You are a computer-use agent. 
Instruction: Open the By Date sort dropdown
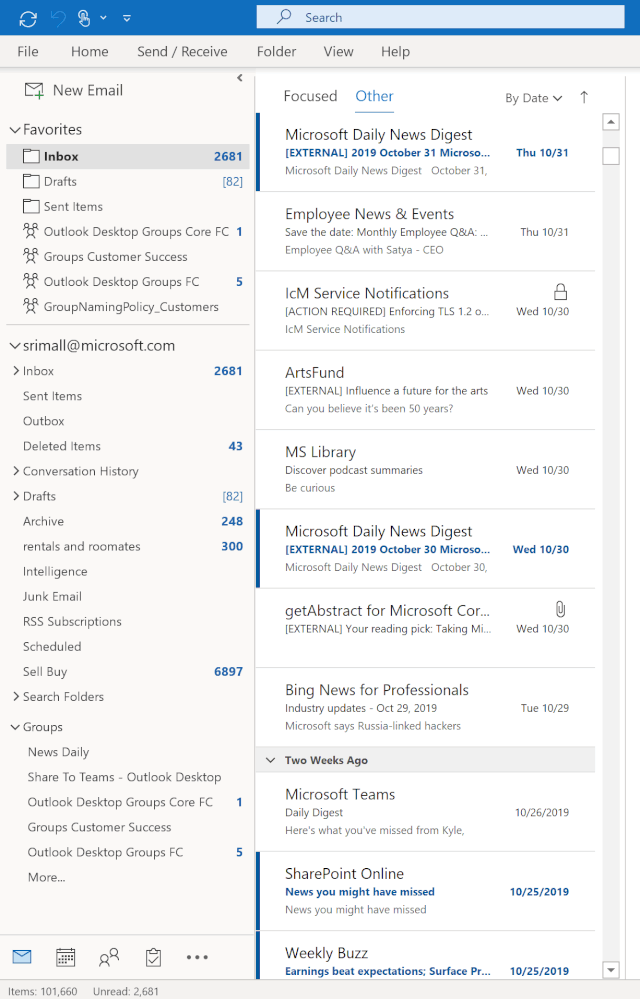point(534,98)
